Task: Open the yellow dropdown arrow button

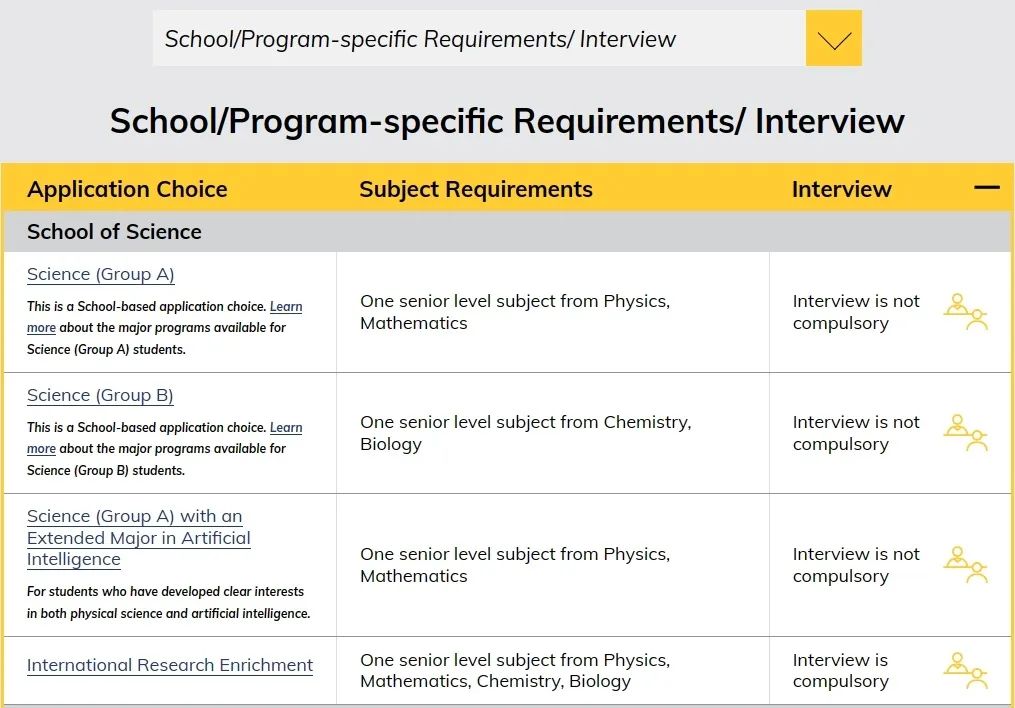Action: [834, 38]
